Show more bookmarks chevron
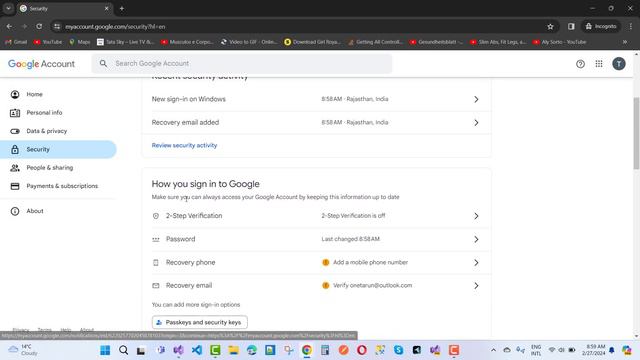640x360 pixels. (624, 42)
